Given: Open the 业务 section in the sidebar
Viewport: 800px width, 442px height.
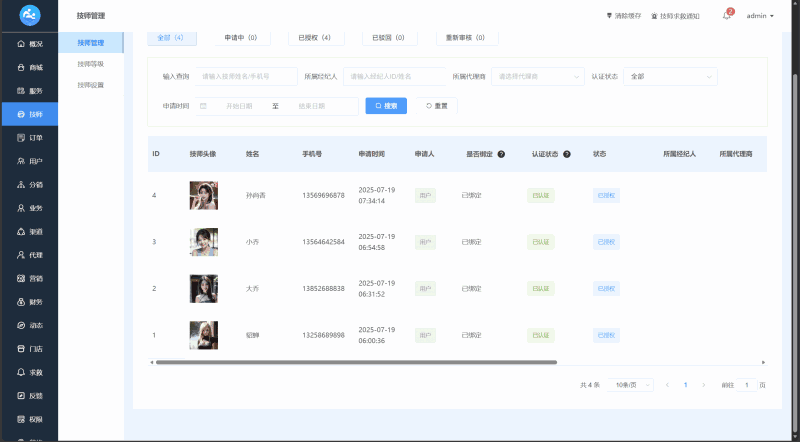Looking at the screenshot, I should coord(30,208).
